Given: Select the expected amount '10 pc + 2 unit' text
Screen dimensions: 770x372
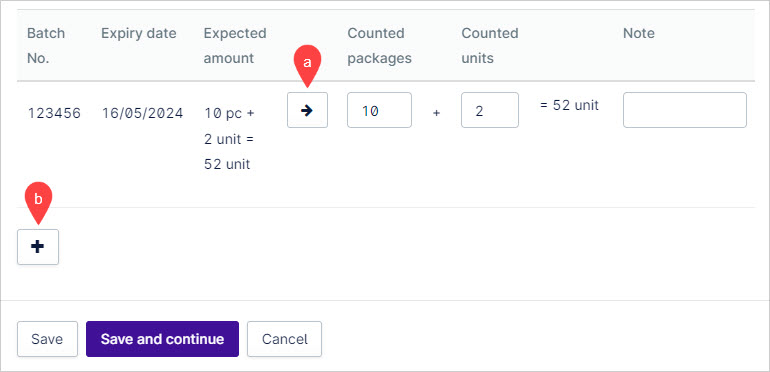Looking at the screenshot, I should 229,126.
